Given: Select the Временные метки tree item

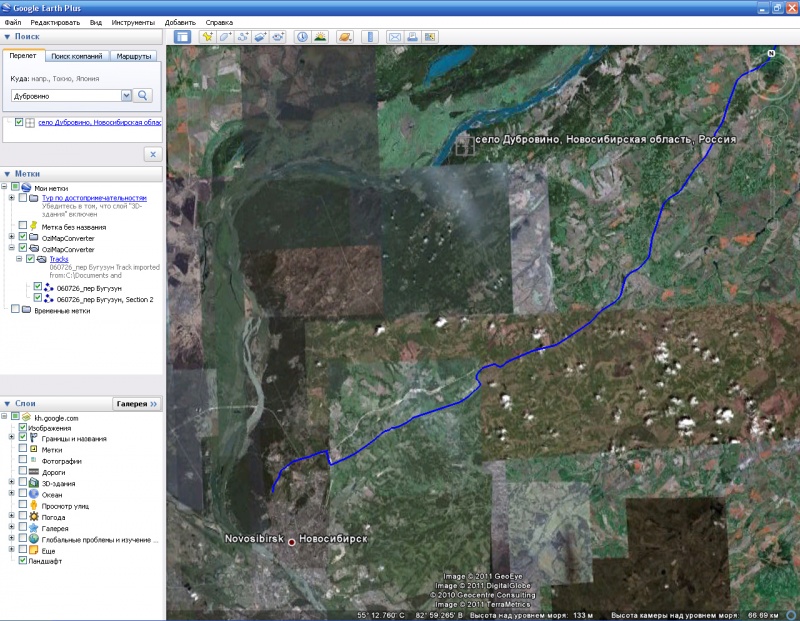Looking at the screenshot, I should 62,311.
